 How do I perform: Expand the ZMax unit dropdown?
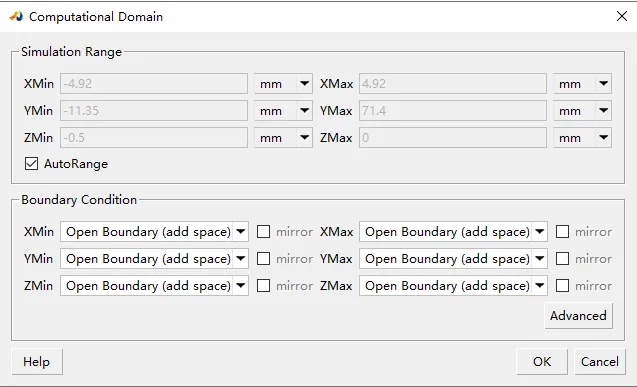582,138
